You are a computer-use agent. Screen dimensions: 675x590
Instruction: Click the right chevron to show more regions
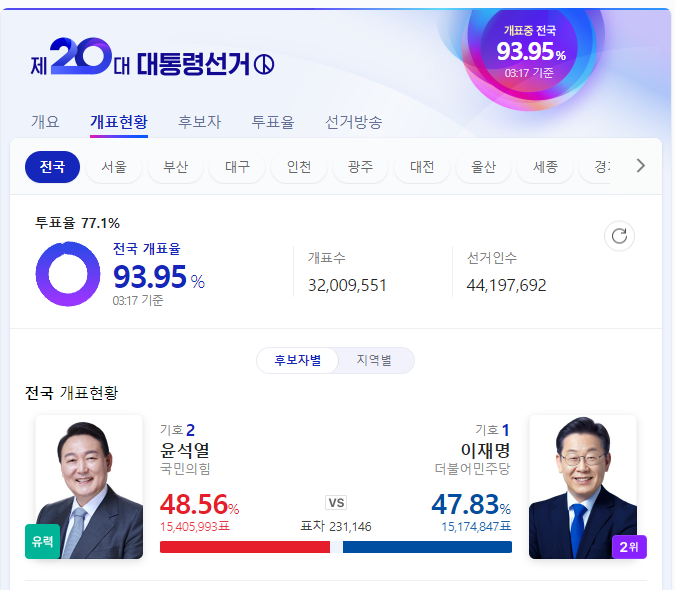pyautogui.click(x=641, y=166)
